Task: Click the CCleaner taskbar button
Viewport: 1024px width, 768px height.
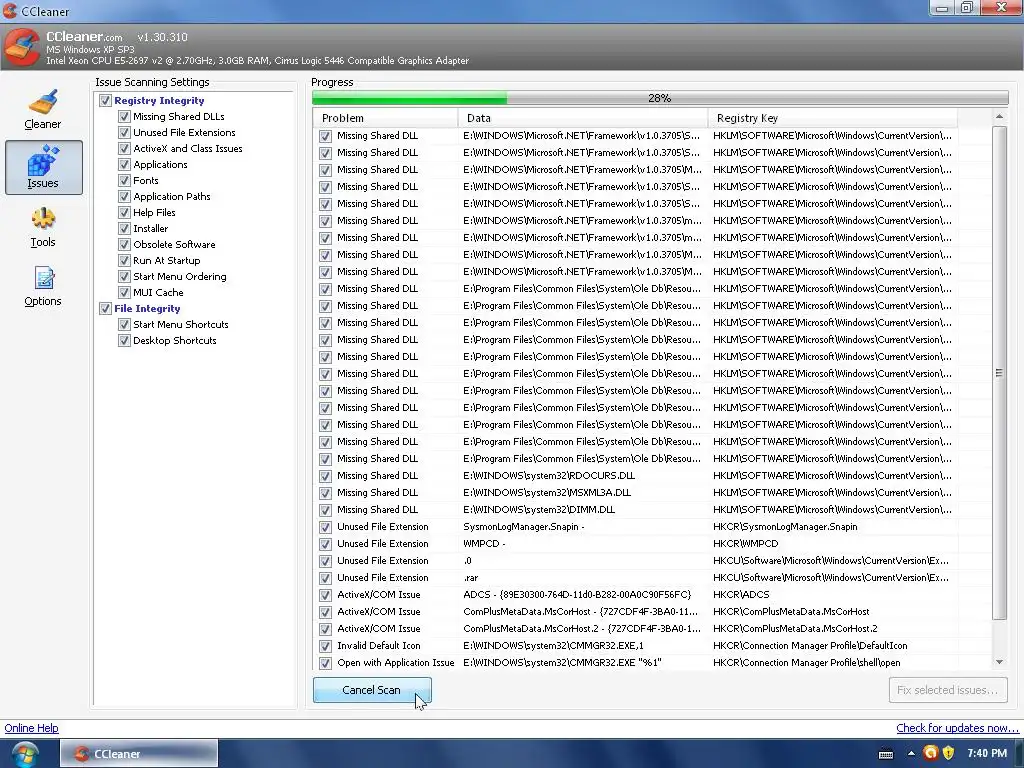Action: (139, 754)
